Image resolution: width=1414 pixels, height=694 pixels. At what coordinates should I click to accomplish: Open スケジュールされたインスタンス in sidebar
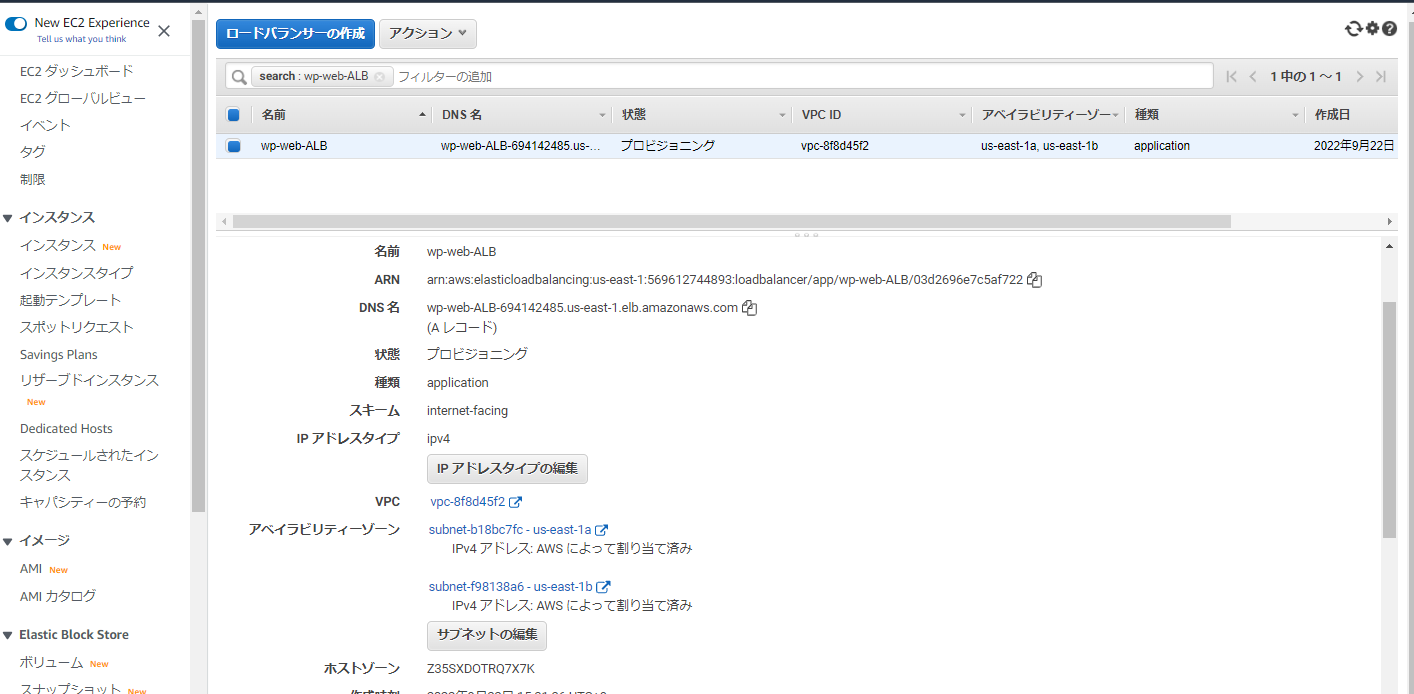pyautogui.click(x=89, y=465)
